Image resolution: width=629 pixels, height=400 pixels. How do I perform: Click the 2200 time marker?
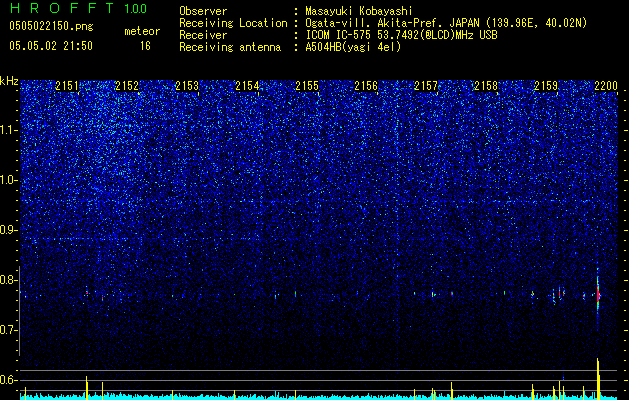[606, 86]
